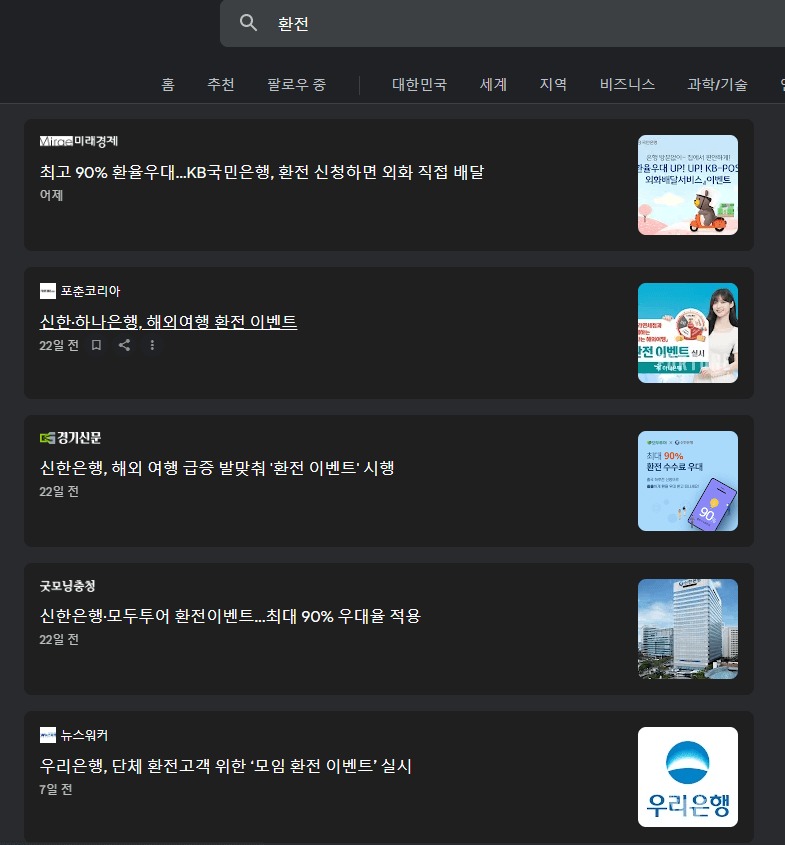Bookmark the 포춘코리아 article
Image resolution: width=785 pixels, height=845 pixels.
pos(96,345)
